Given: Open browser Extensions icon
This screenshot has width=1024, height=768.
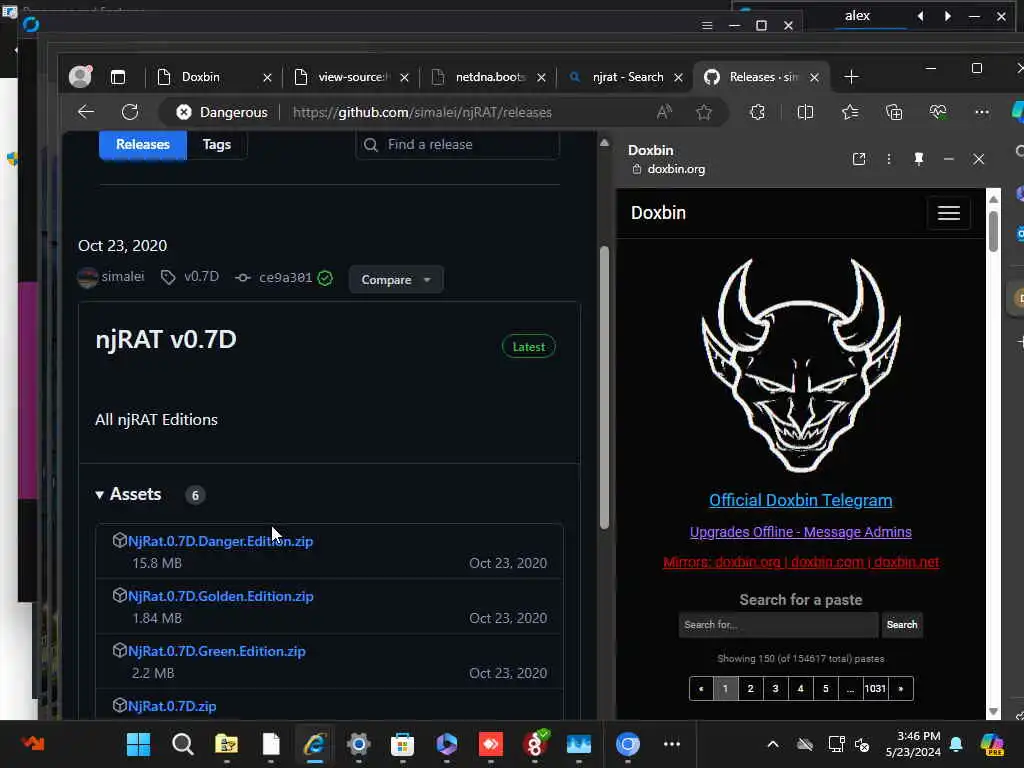Looking at the screenshot, I should click(758, 112).
